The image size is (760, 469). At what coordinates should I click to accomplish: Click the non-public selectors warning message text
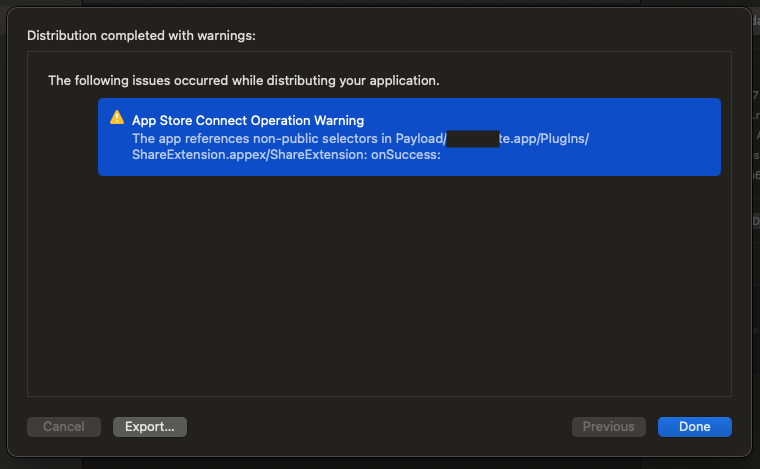360,146
